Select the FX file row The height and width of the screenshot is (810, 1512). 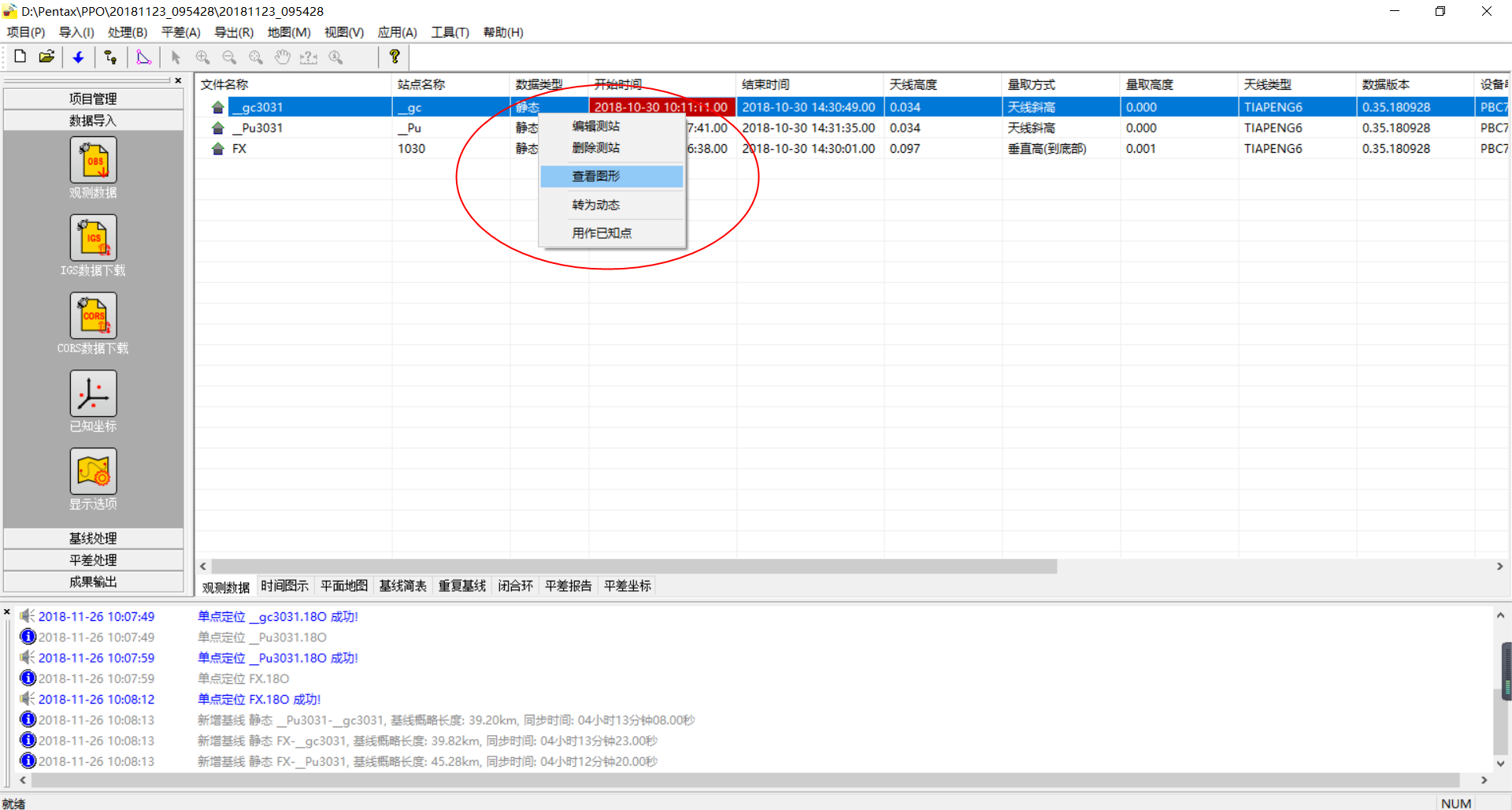[x=239, y=149]
